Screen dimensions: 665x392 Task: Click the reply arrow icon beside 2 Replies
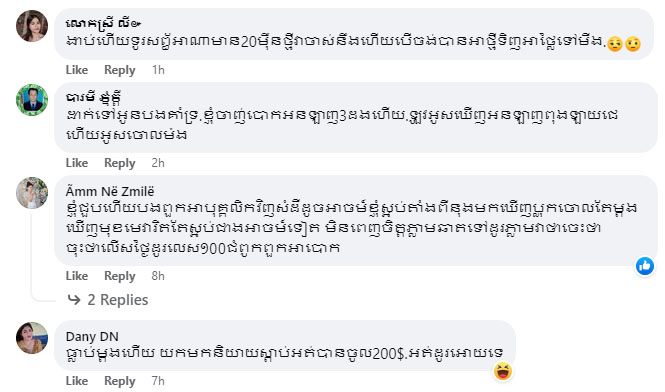coord(74,300)
